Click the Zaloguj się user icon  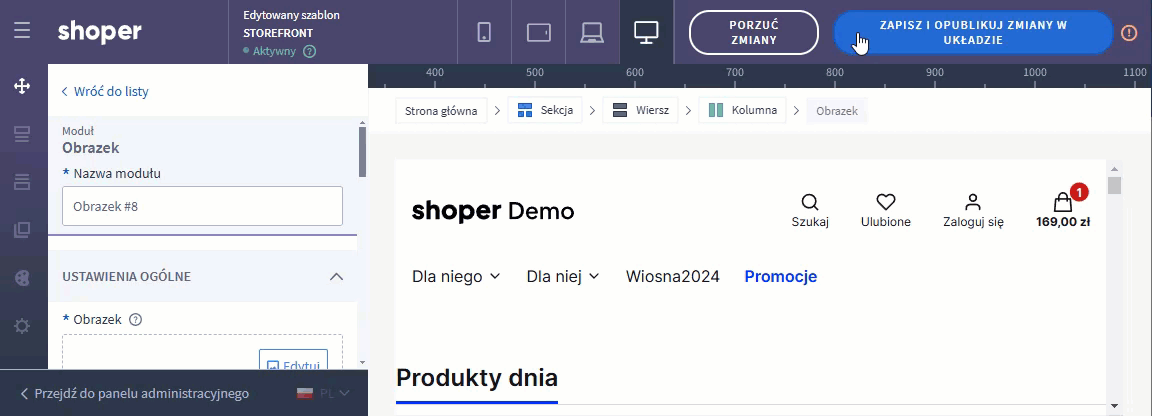[x=973, y=202]
